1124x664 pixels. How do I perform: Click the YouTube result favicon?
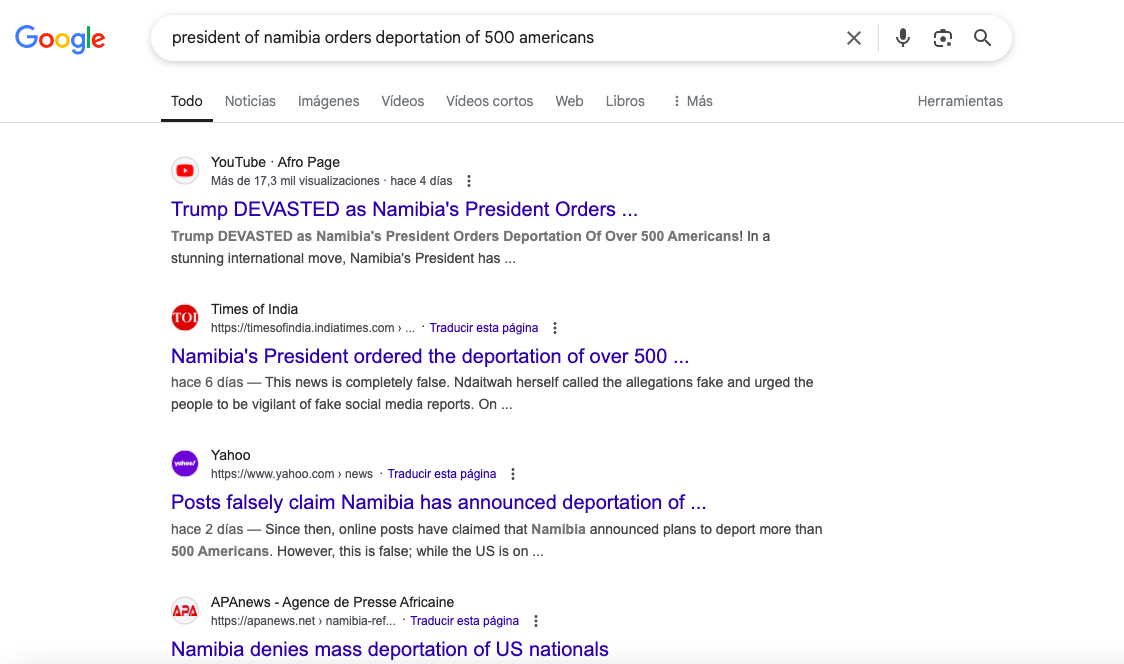coord(185,171)
